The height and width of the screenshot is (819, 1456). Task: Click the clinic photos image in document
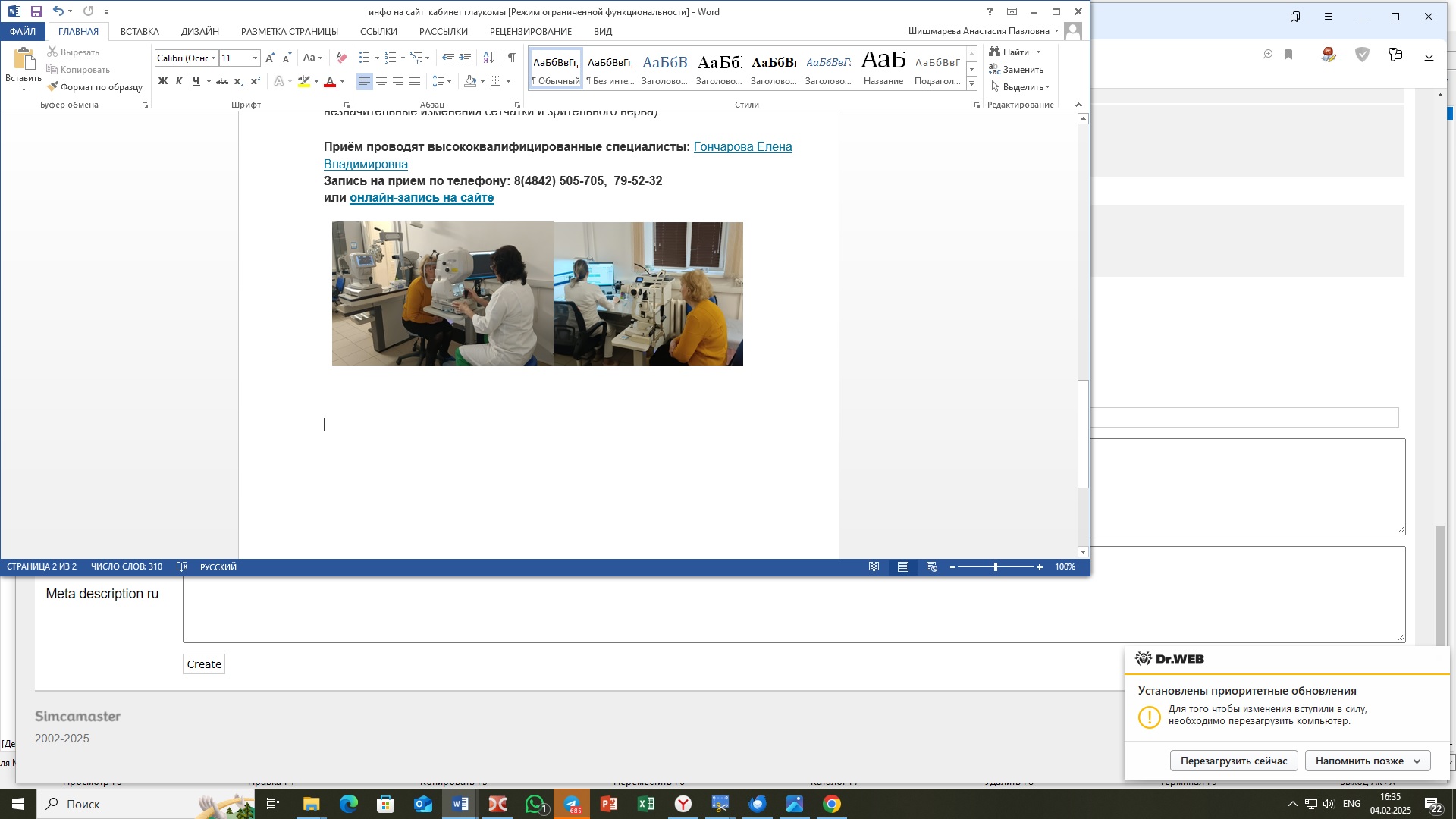(x=538, y=293)
